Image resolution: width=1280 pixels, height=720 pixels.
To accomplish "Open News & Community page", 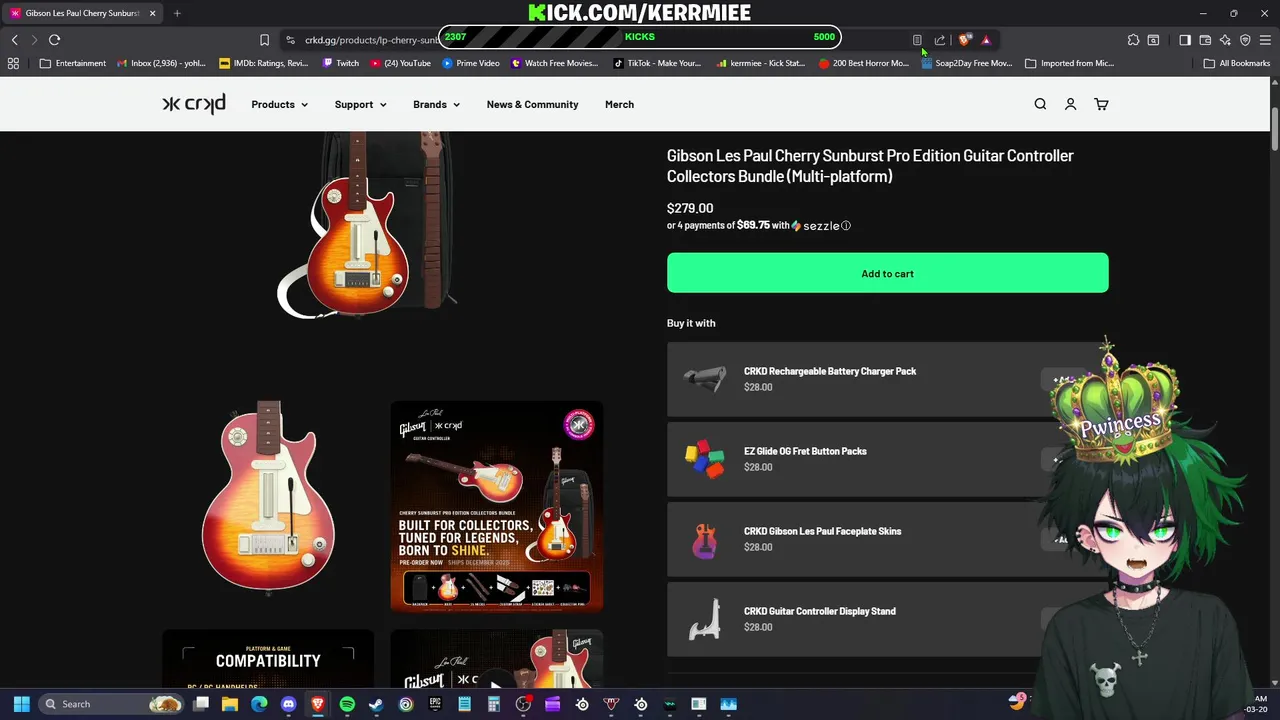I will pyautogui.click(x=532, y=104).
